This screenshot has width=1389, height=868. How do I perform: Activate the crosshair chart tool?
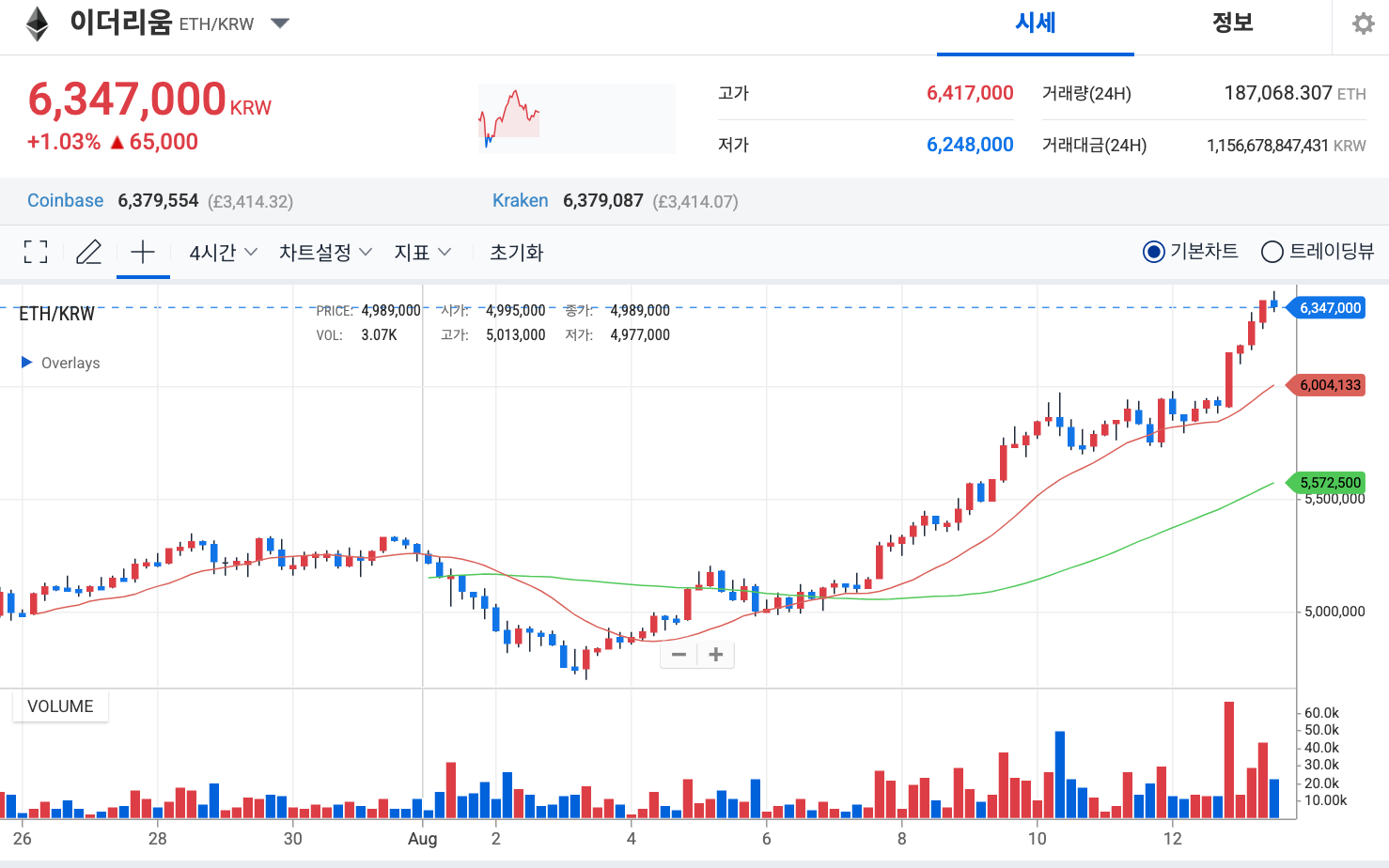142,252
